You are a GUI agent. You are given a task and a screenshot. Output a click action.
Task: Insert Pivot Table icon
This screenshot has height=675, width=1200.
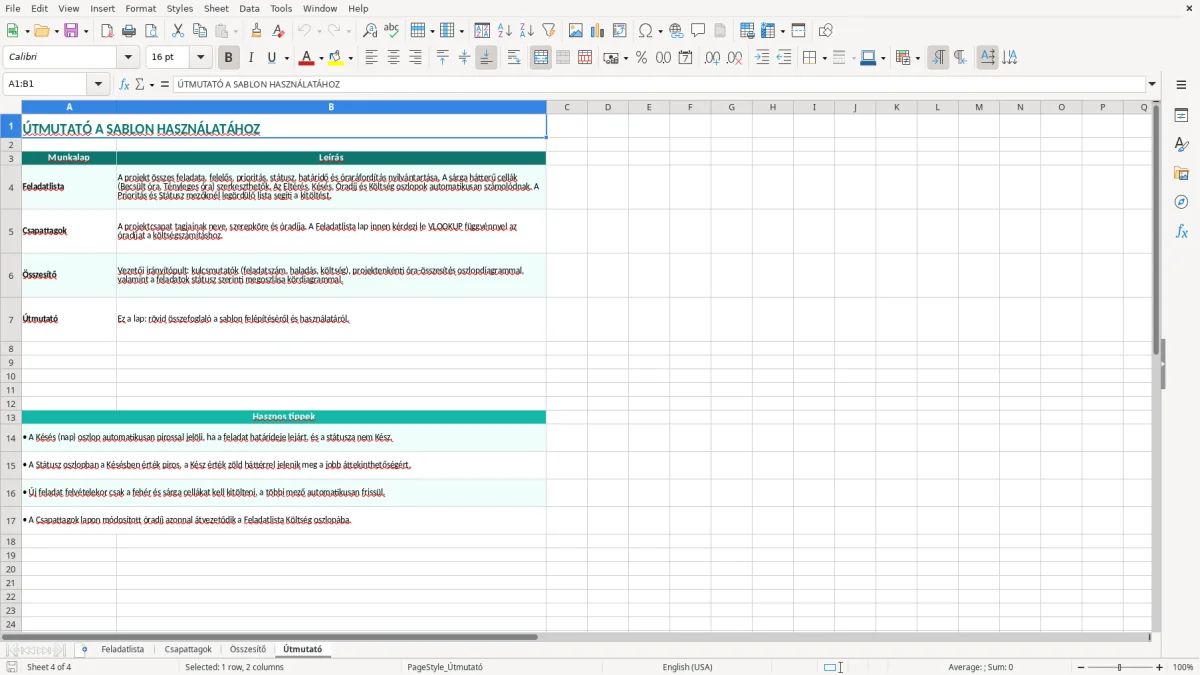[x=620, y=31]
